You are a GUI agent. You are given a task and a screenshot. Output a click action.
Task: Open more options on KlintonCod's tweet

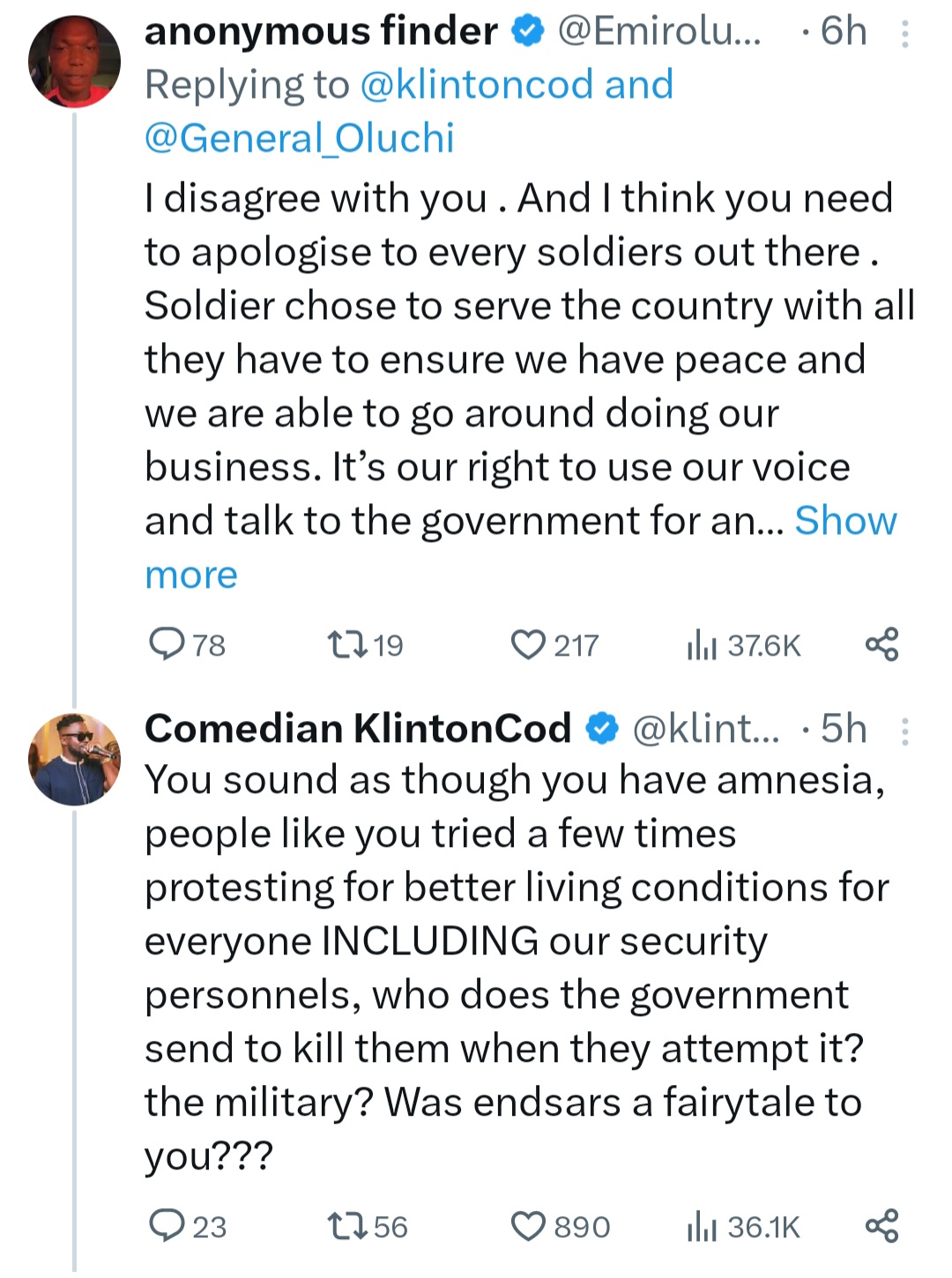pyautogui.click(x=905, y=731)
